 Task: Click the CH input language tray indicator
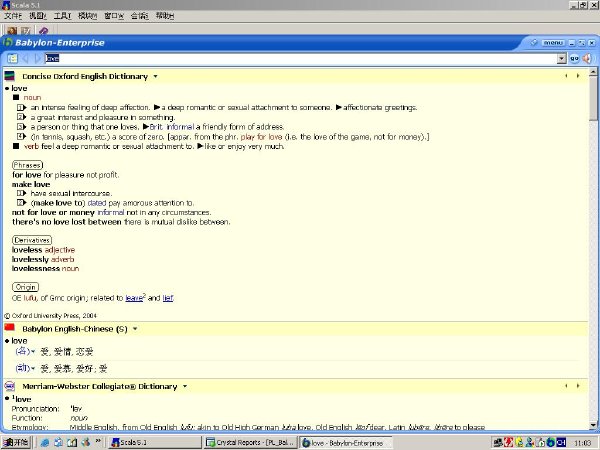click(561, 442)
